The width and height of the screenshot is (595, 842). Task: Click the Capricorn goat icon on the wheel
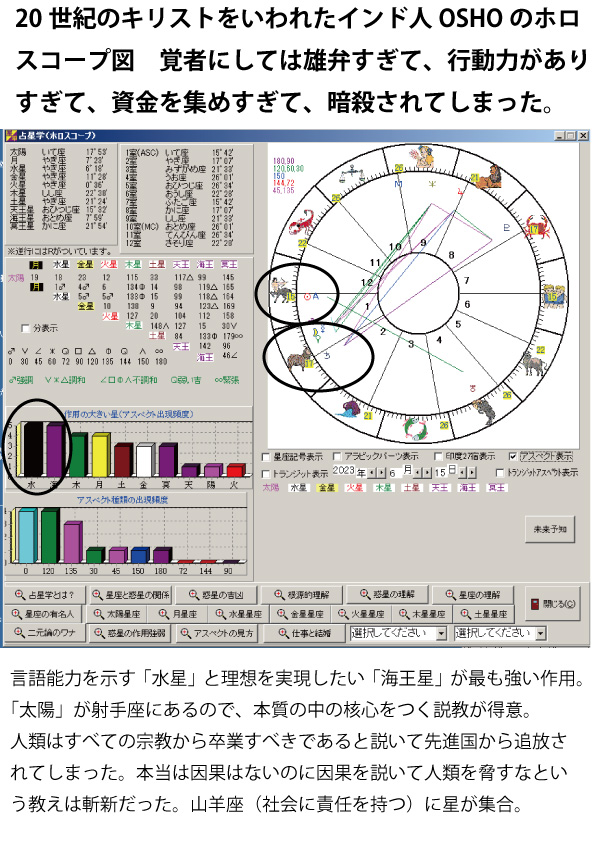click(x=299, y=358)
